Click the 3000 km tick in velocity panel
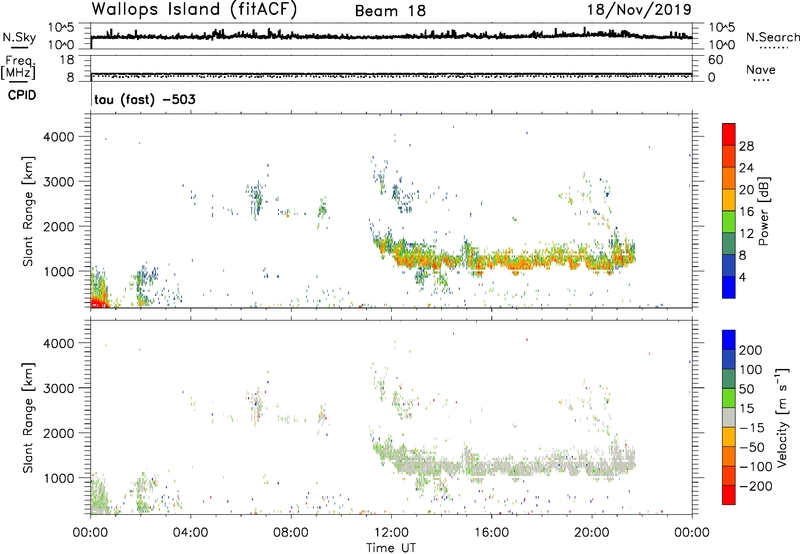The width and height of the screenshot is (800, 554). point(59,388)
